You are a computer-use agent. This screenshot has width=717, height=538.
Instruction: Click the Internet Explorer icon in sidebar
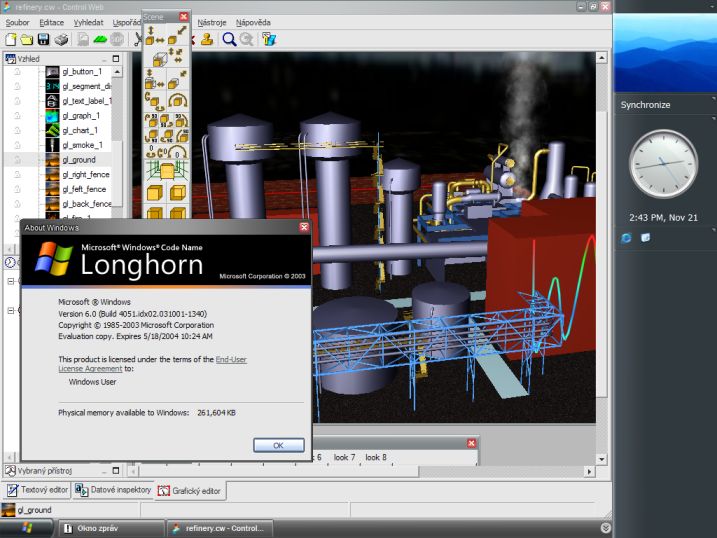point(627,238)
